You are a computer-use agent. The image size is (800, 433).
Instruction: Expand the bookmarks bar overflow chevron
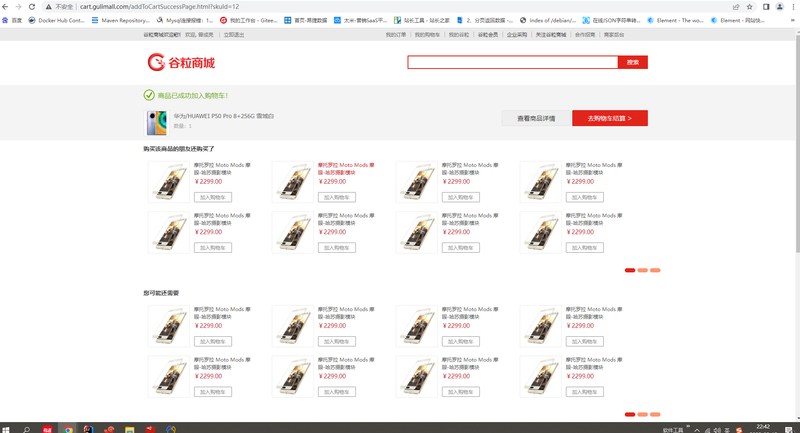[793, 20]
